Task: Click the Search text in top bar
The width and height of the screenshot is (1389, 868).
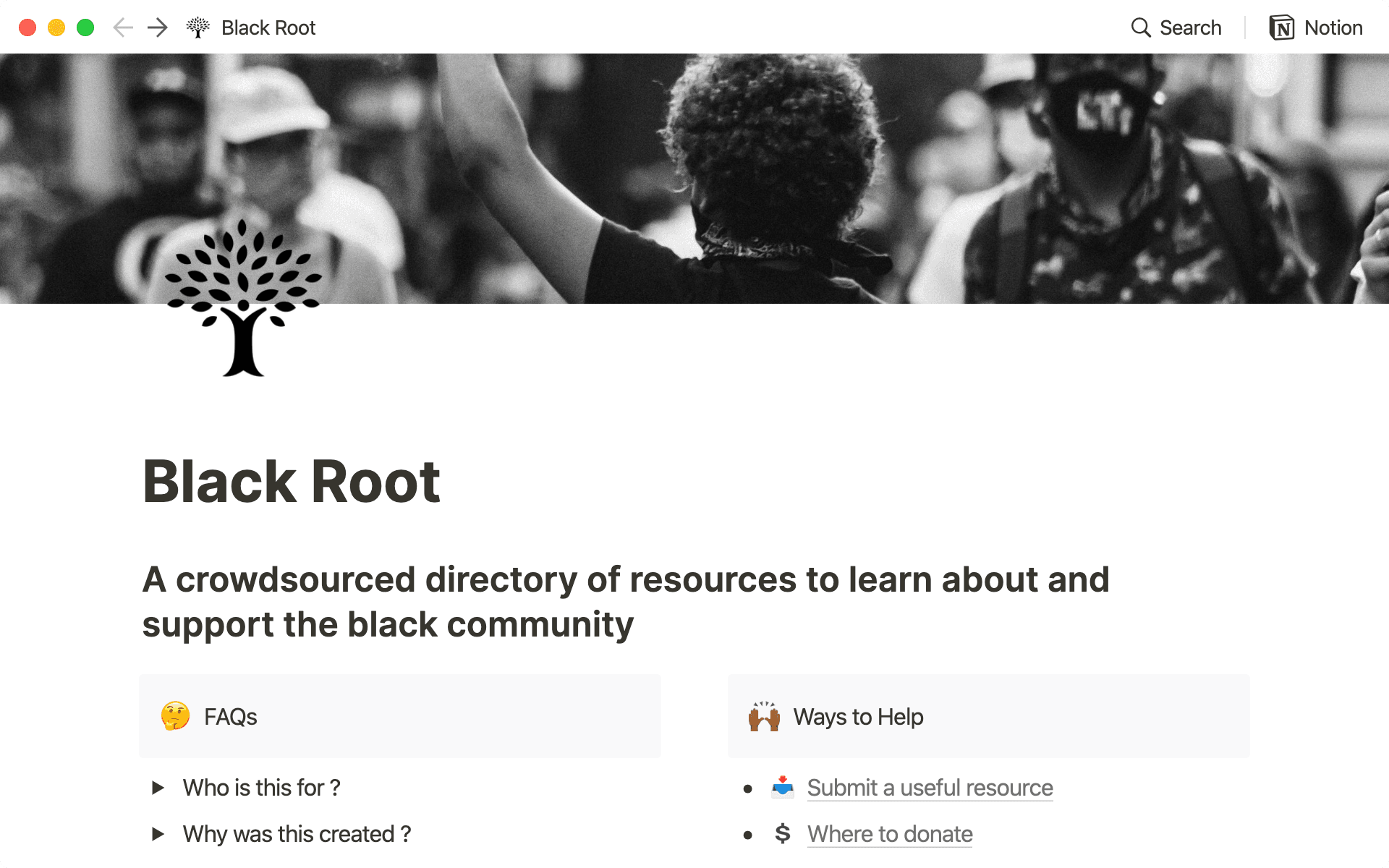Action: tap(1190, 27)
